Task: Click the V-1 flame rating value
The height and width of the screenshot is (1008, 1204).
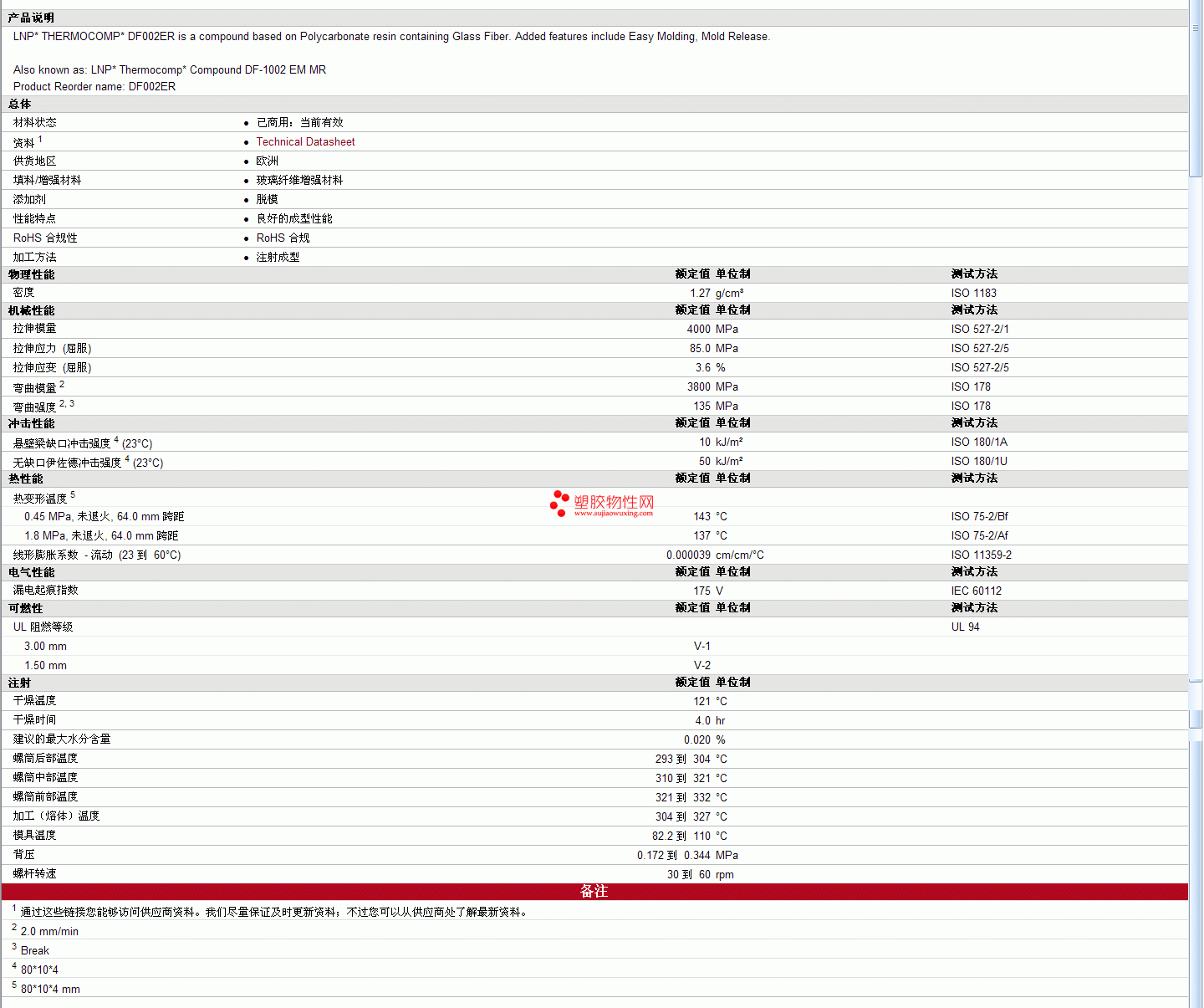Action: [x=702, y=647]
